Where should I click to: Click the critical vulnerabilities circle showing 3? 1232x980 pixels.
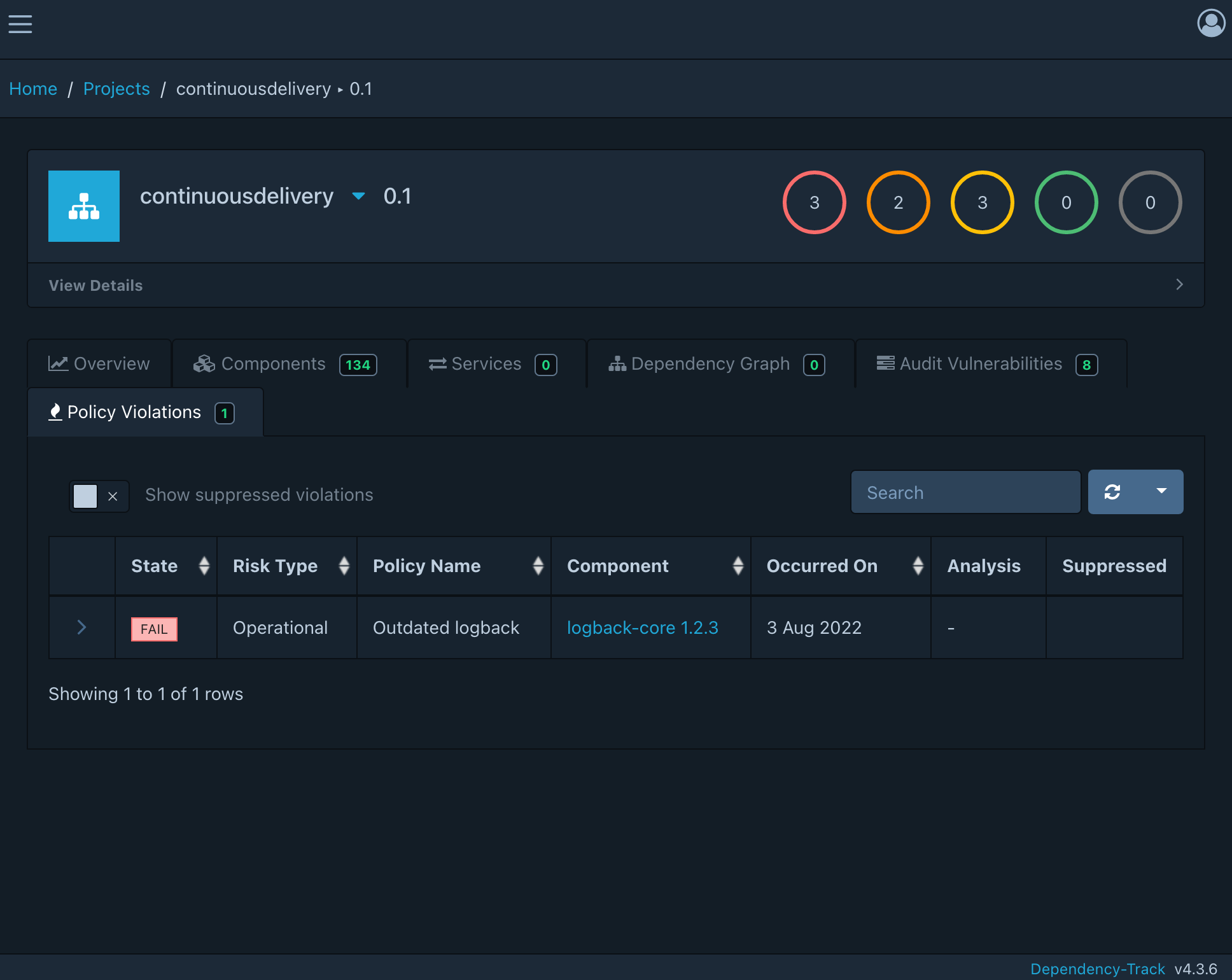(815, 202)
